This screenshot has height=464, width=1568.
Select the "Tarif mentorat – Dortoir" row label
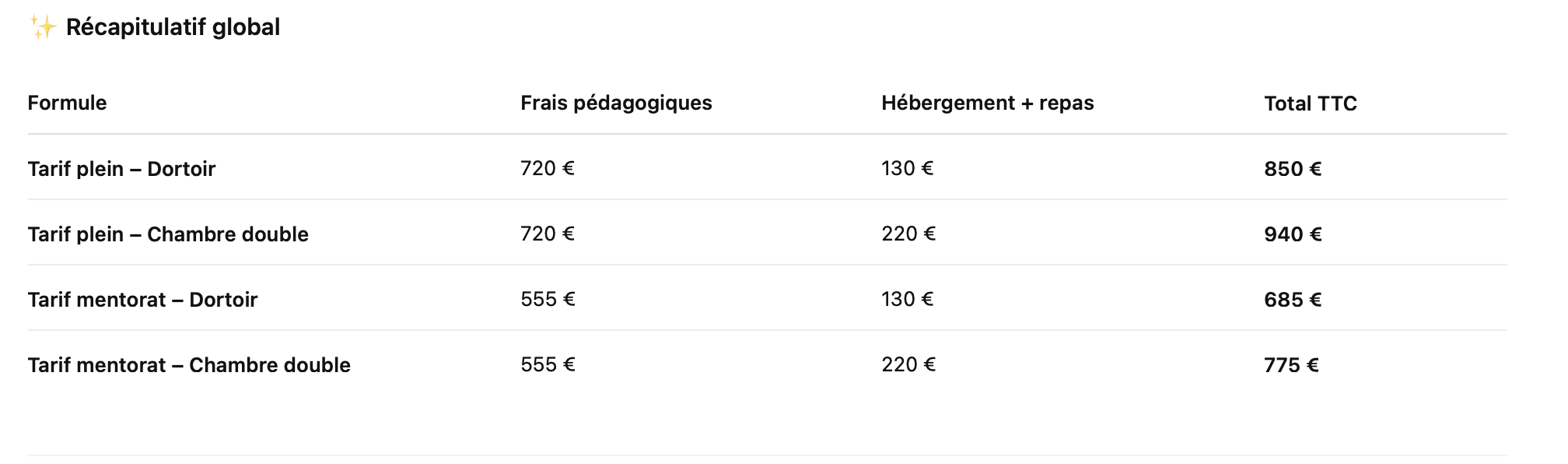[142, 300]
